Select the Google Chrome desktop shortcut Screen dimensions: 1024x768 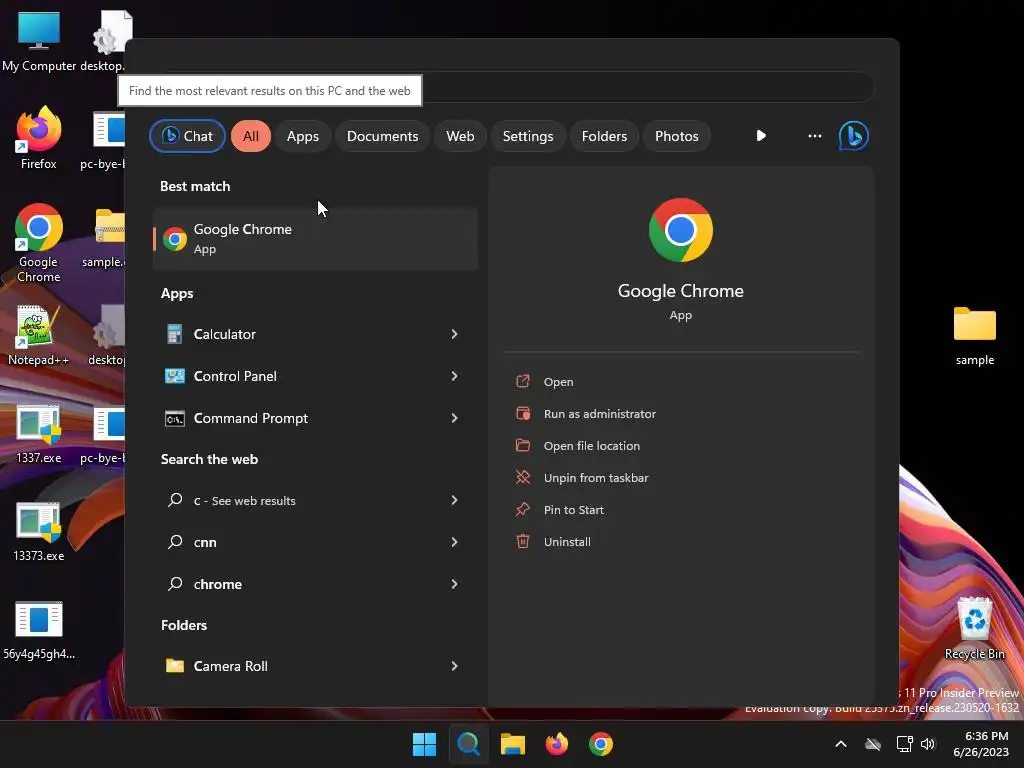tap(39, 243)
